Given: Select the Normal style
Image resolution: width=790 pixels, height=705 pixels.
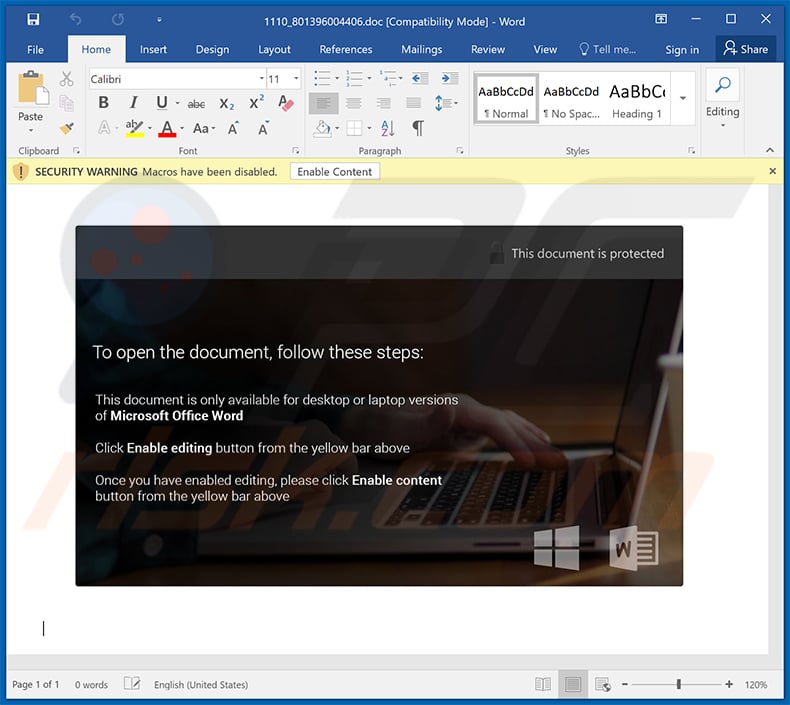Looking at the screenshot, I should click(x=506, y=99).
